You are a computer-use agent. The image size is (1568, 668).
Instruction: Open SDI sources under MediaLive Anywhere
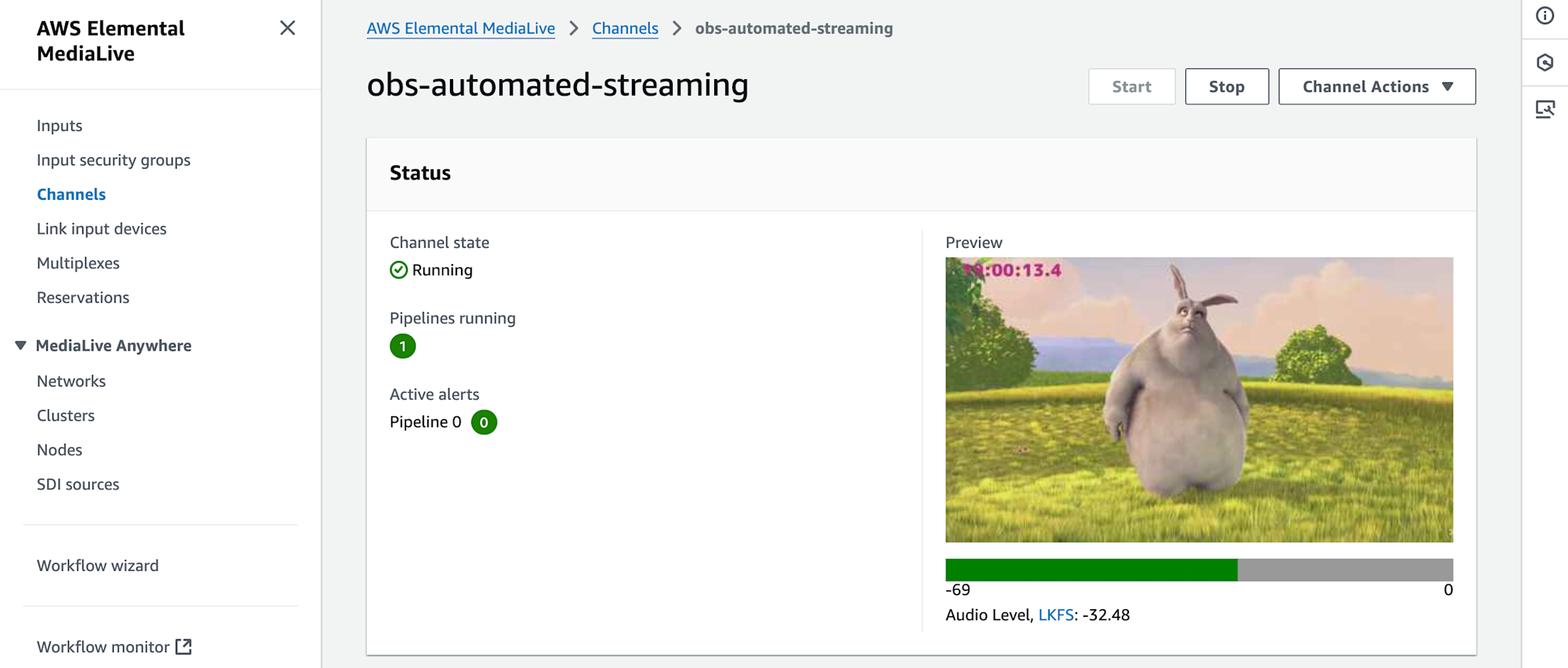click(78, 485)
